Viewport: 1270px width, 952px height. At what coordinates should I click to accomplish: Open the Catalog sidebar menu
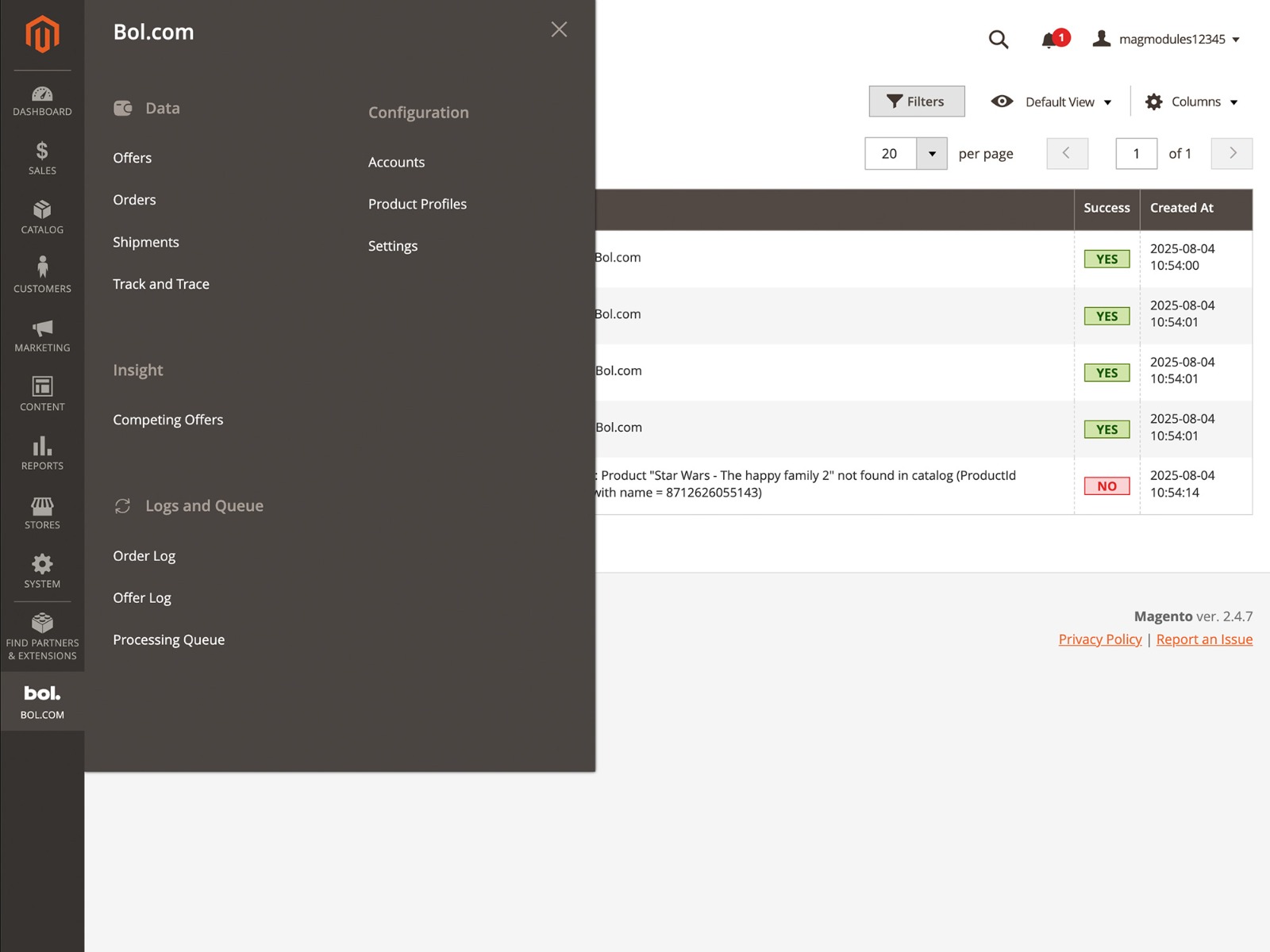(x=42, y=217)
